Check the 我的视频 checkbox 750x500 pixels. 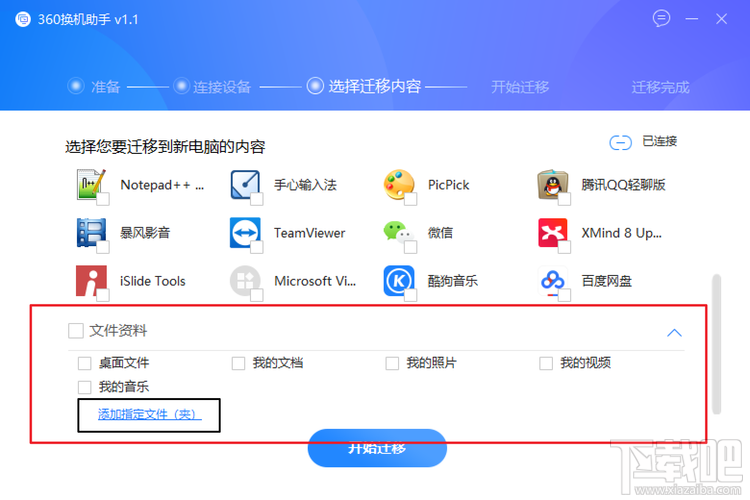click(546, 363)
